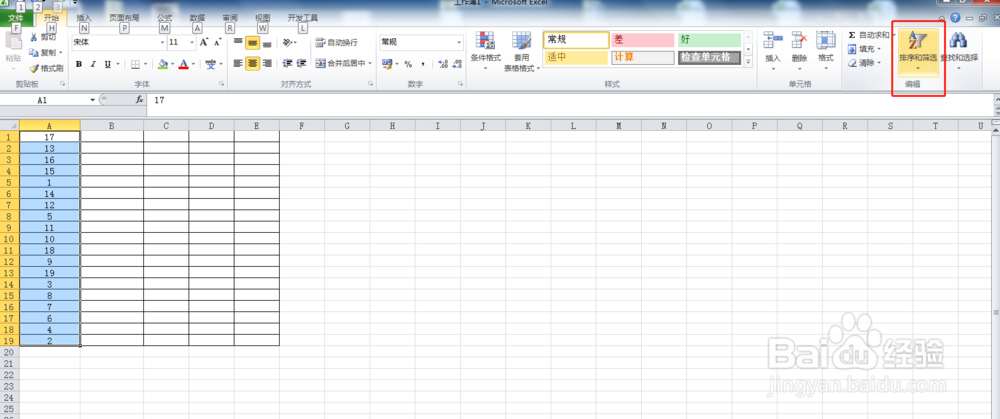The height and width of the screenshot is (419, 1000).
Task: Open the borders dropdown arrow
Action: [145, 64]
